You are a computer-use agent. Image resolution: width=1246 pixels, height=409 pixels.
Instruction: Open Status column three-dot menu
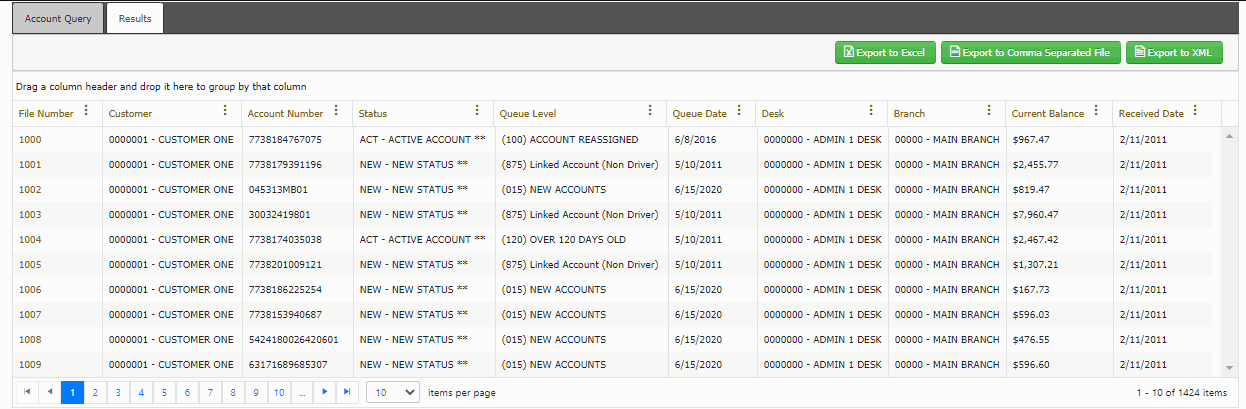(477, 112)
